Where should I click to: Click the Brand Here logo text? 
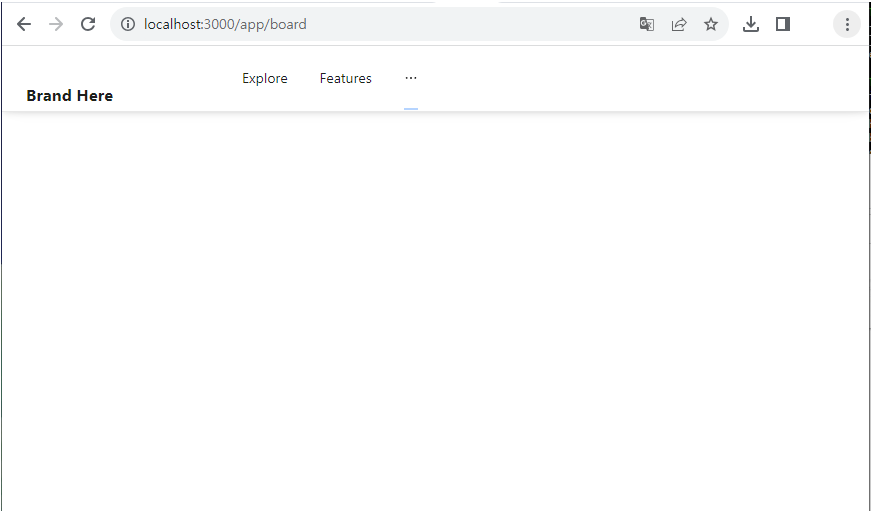(69, 96)
